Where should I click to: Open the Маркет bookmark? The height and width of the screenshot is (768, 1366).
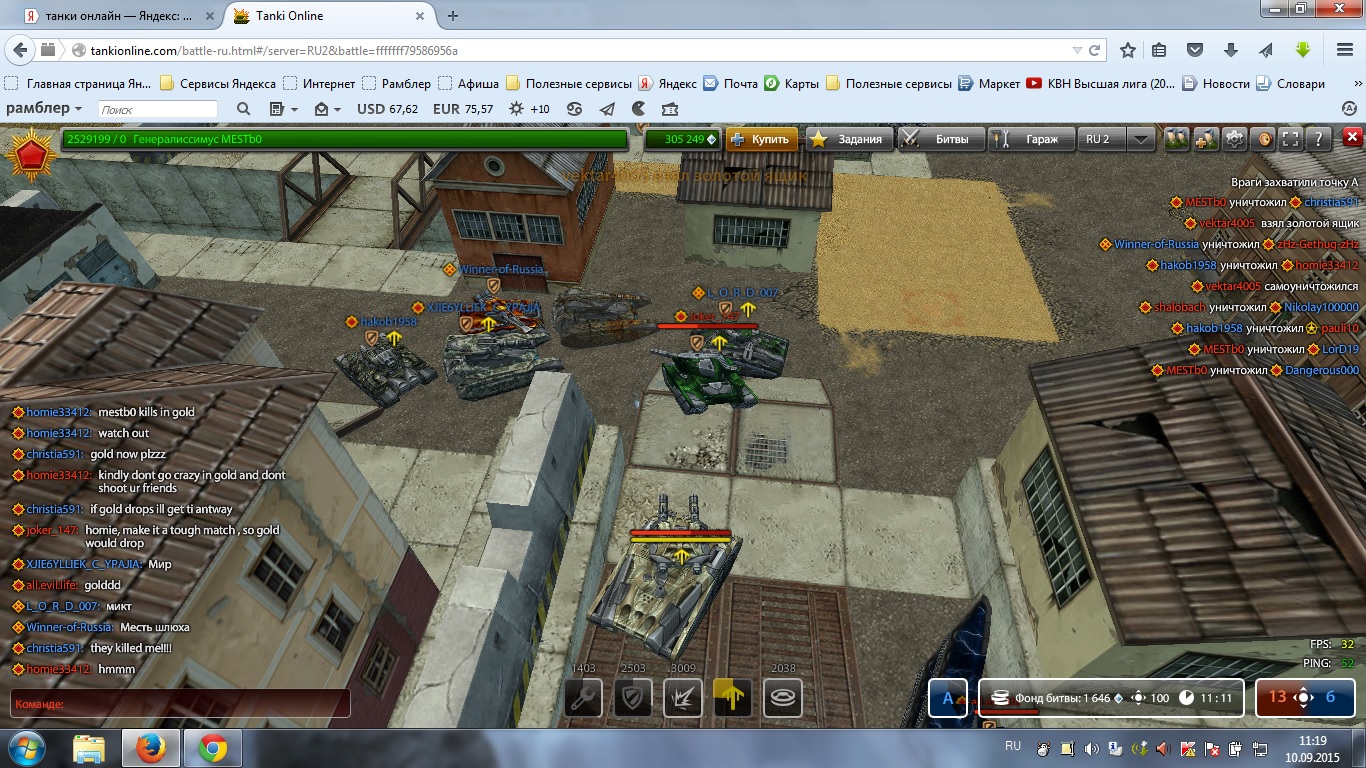(x=989, y=84)
